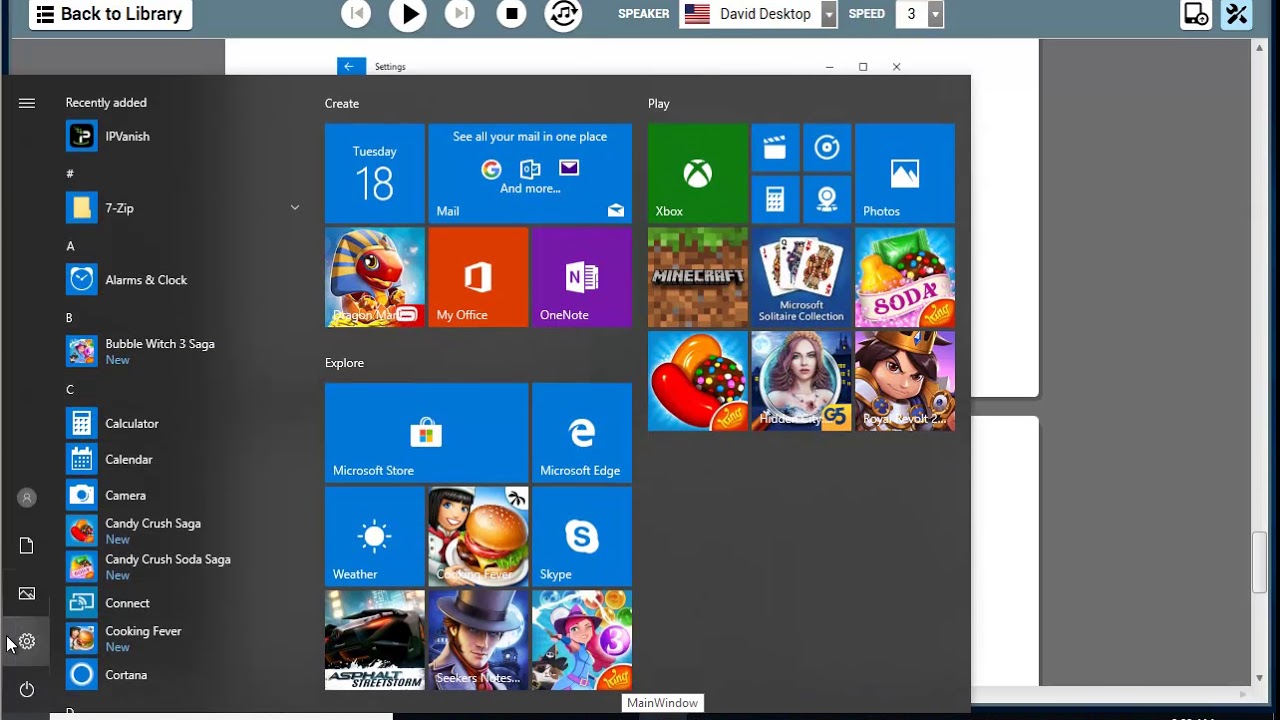Skip to next segment in reader toolbar
Viewport: 1280px width, 720px height.
point(460,13)
